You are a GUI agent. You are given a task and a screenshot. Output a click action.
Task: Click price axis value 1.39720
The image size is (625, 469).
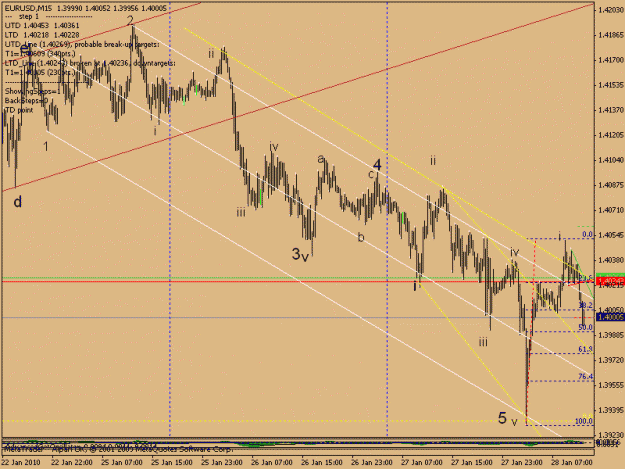click(x=611, y=360)
